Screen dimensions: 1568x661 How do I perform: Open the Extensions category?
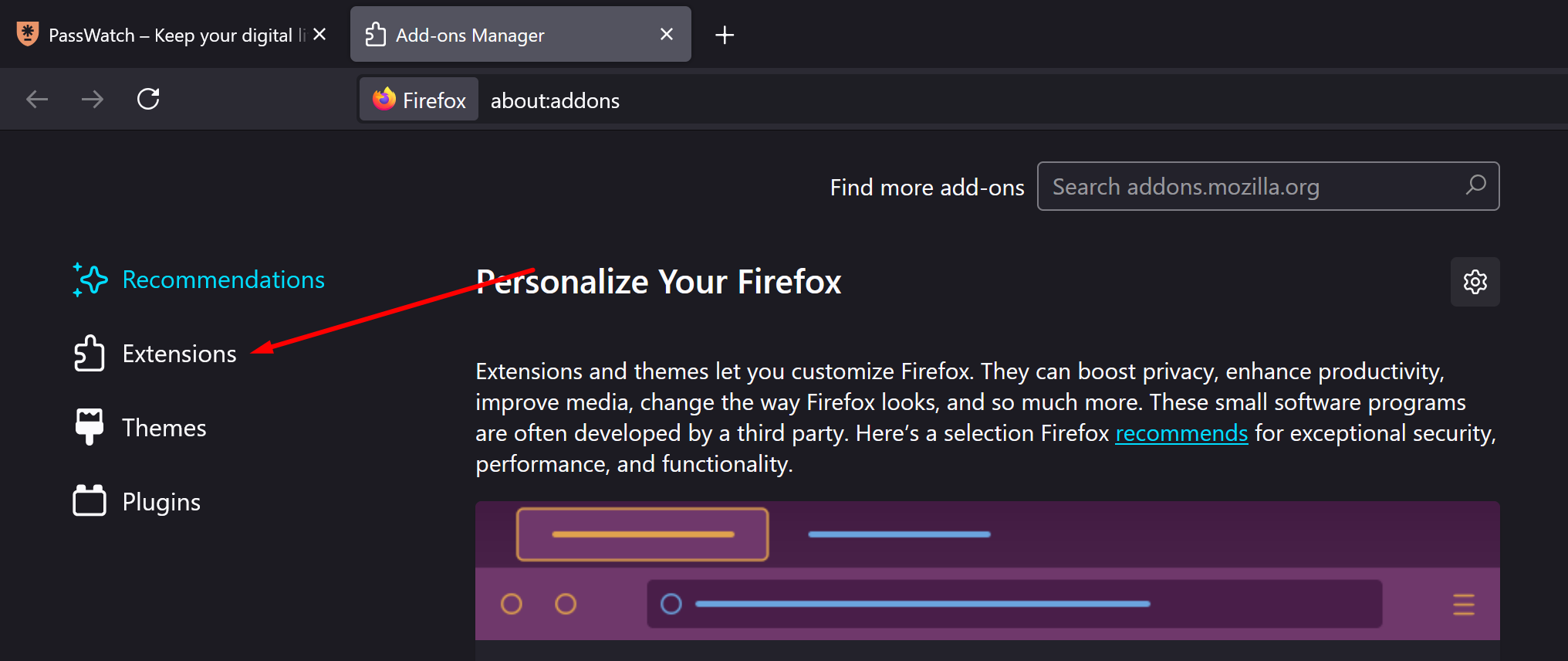click(155, 354)
